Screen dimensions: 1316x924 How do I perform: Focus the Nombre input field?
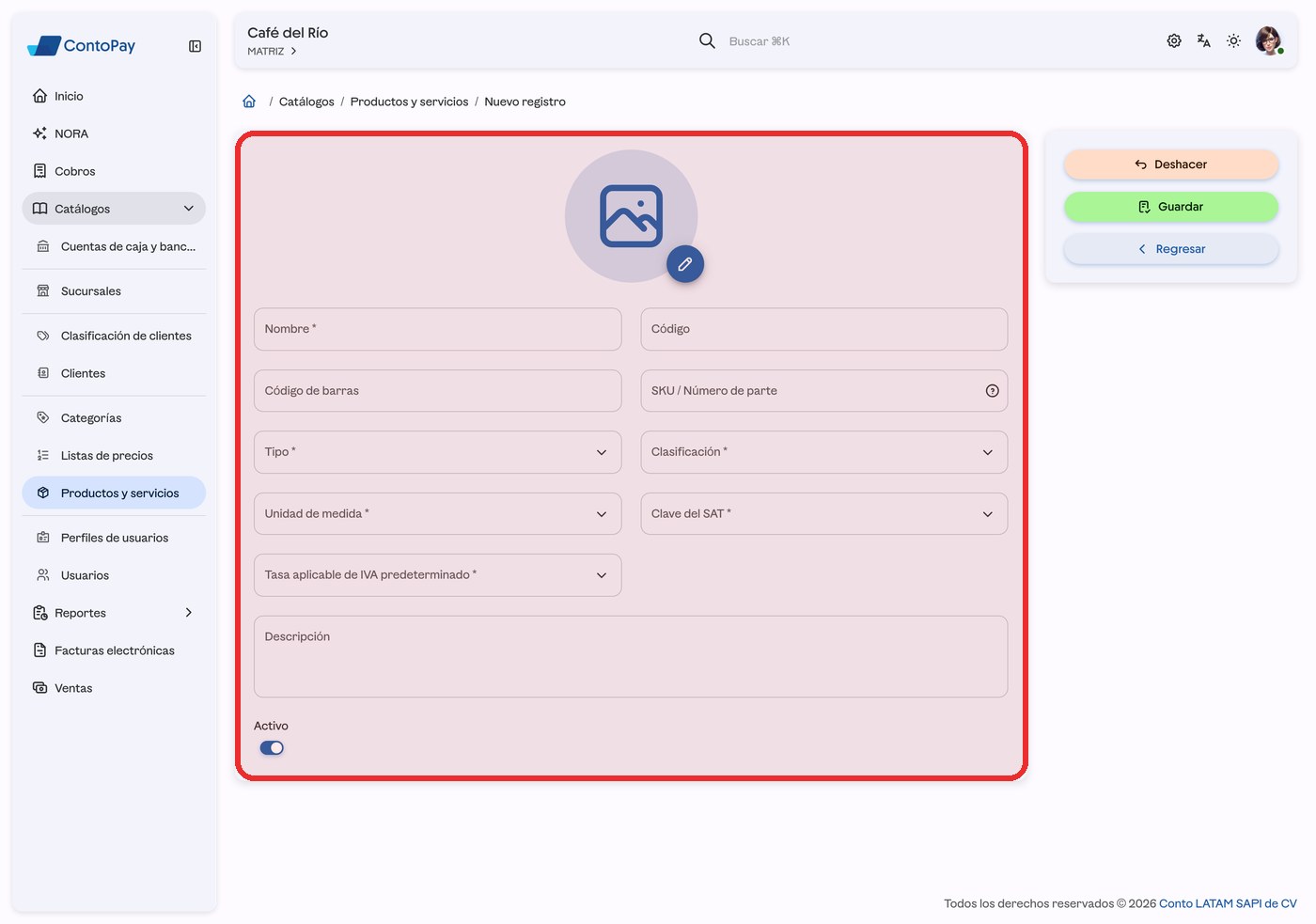[438, 329]
